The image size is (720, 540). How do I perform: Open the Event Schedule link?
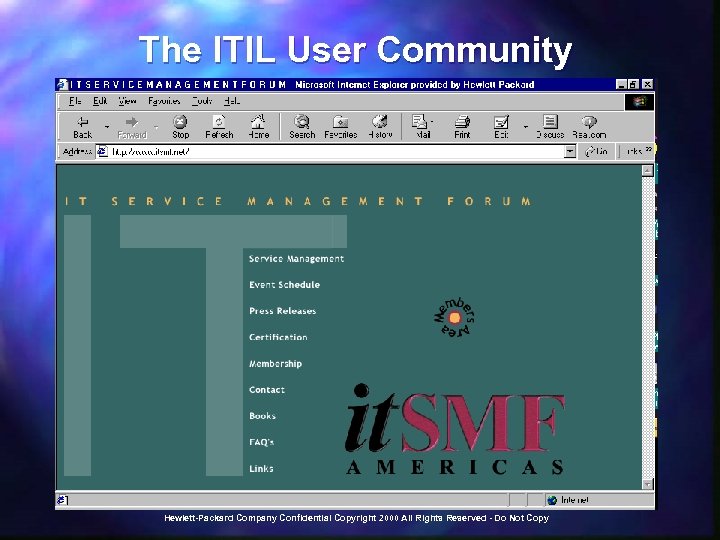coord(284,285)
